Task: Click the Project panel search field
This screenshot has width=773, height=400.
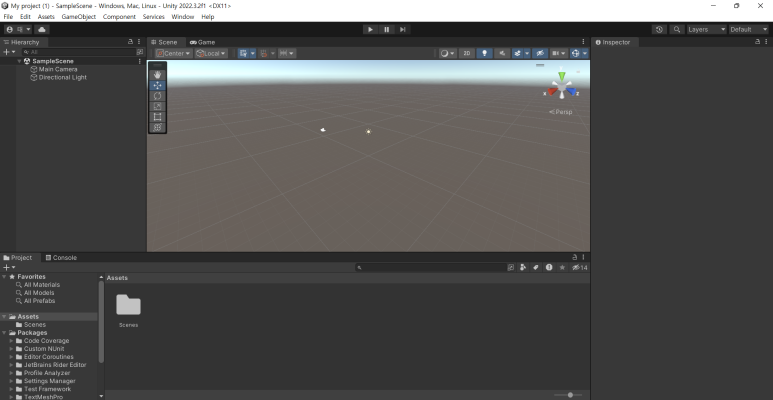Action: pos(430,267)
